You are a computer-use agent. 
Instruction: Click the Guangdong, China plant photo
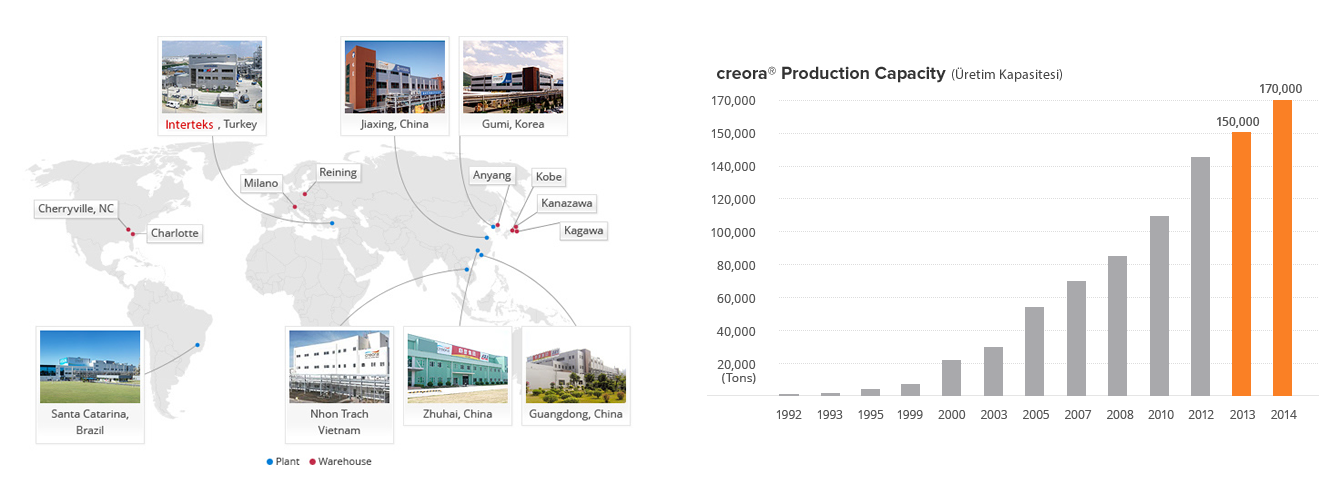point(576,366)
